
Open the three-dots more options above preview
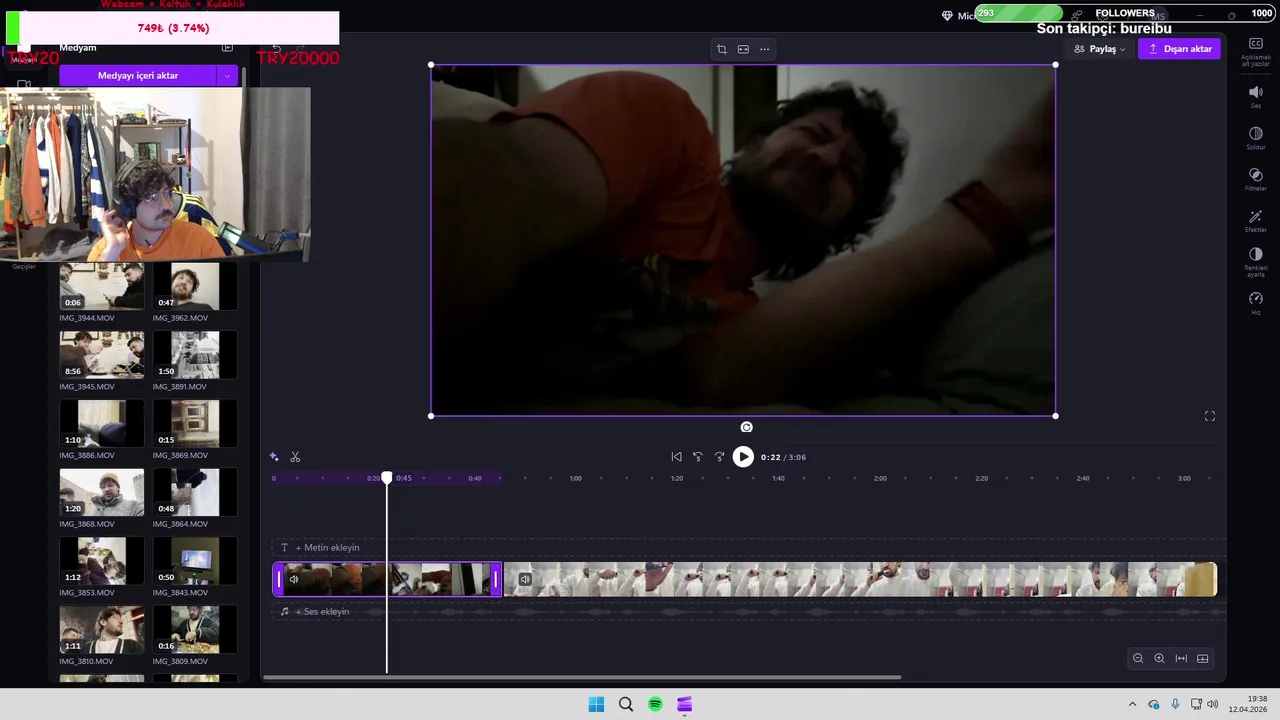764,49
